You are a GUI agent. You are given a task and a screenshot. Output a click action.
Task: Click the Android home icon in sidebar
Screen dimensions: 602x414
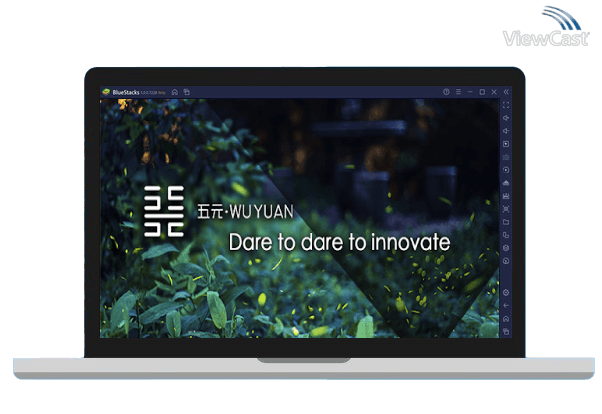tap(506, 319)
